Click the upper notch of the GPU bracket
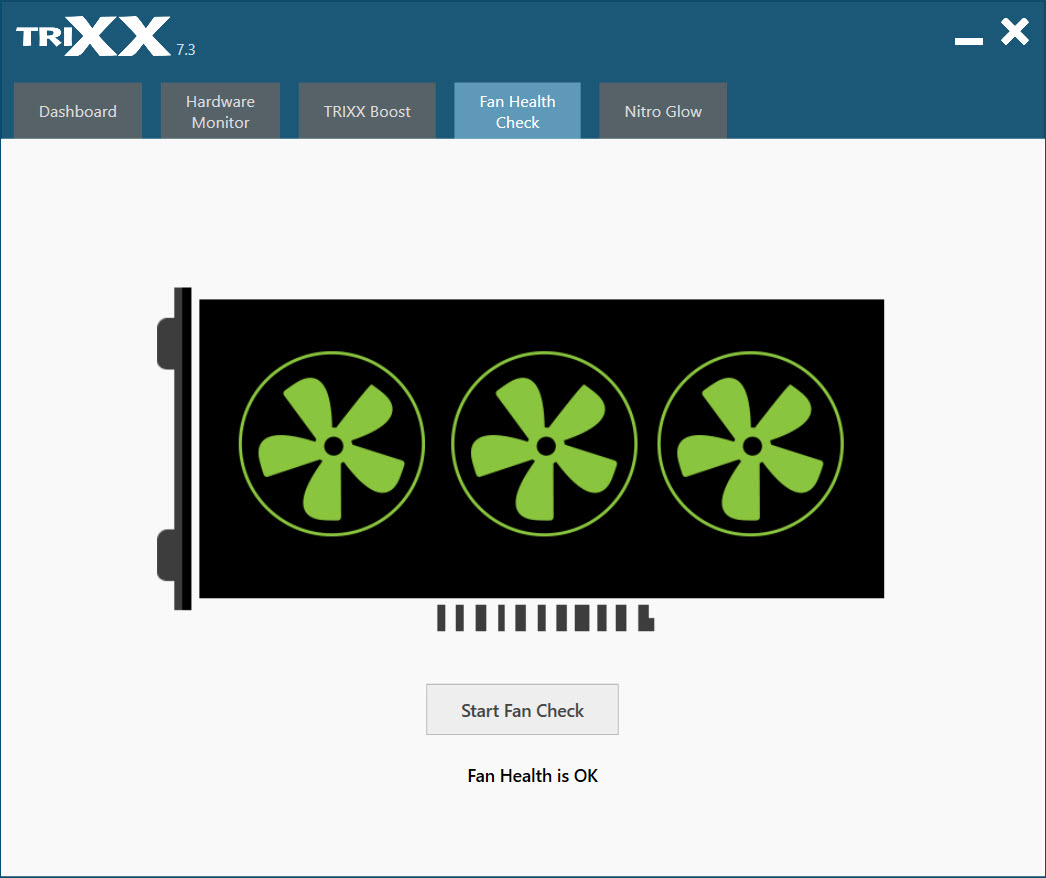 (x=165, y=344)
